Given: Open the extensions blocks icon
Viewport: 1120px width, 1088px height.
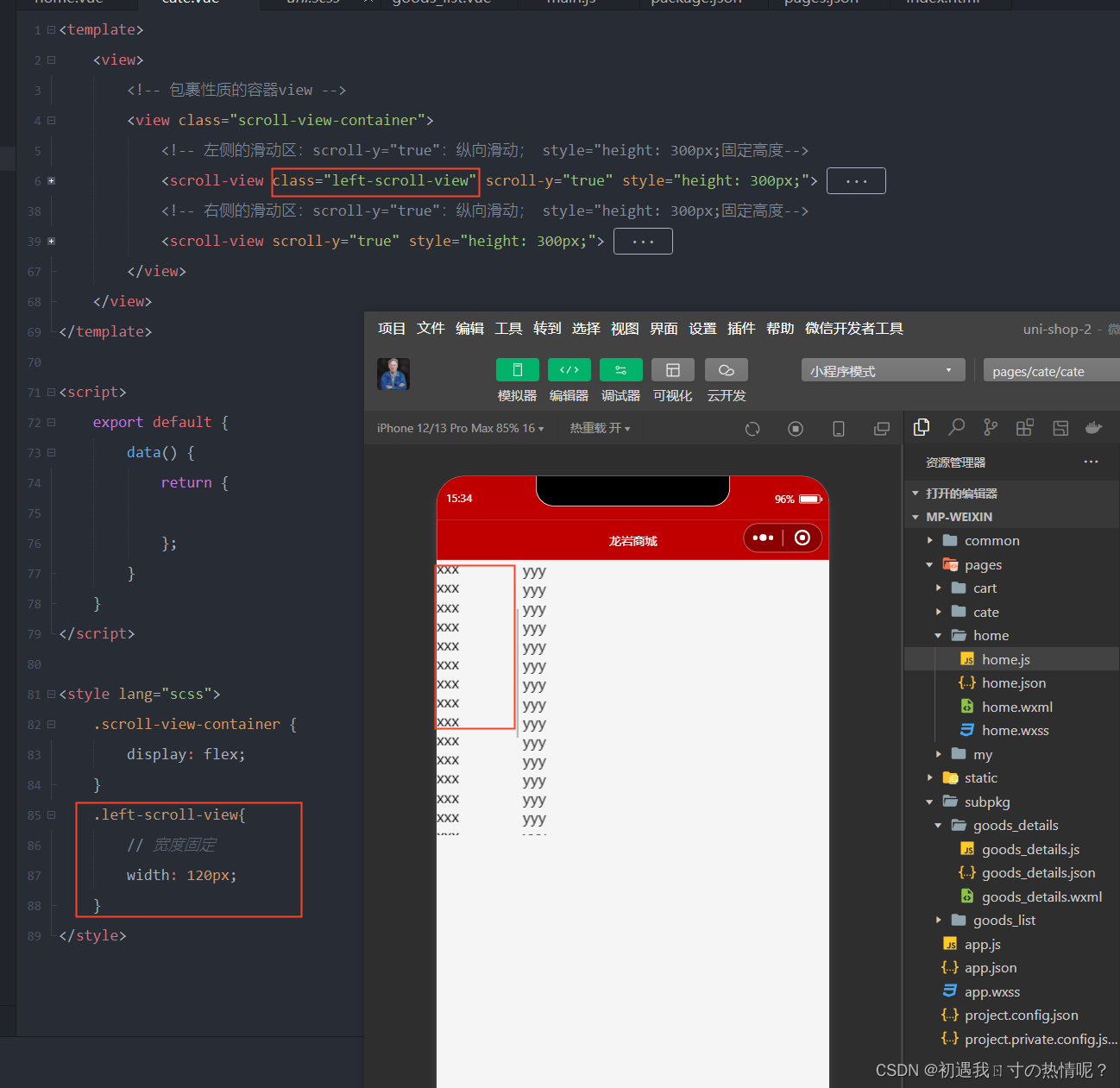Looking at the screenshot, I should coord(1025,427).
